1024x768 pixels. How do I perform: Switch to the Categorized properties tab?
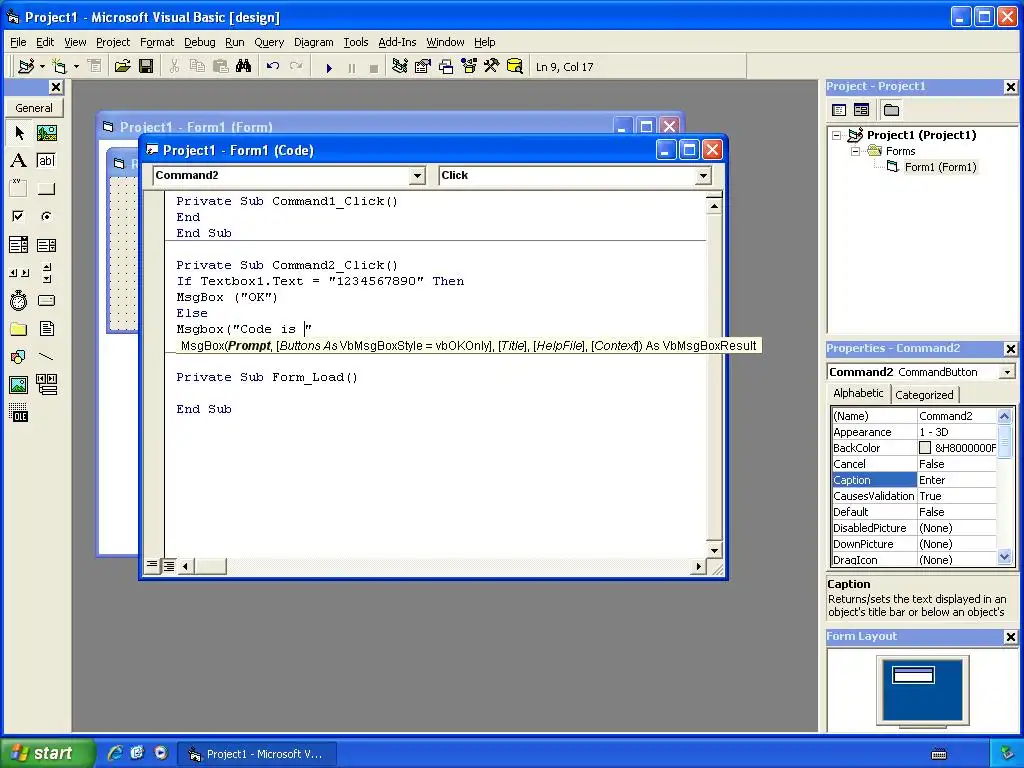coord(924,394)
